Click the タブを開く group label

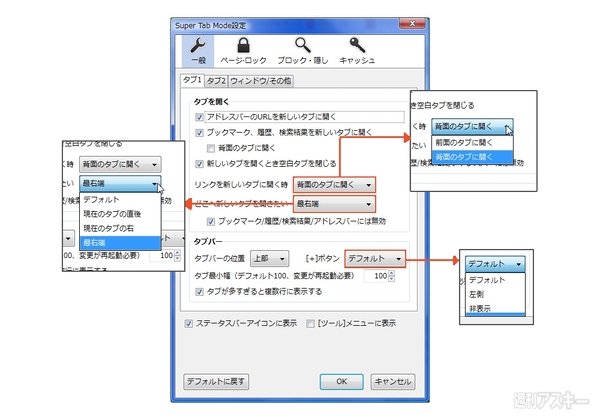coord(211,102)
